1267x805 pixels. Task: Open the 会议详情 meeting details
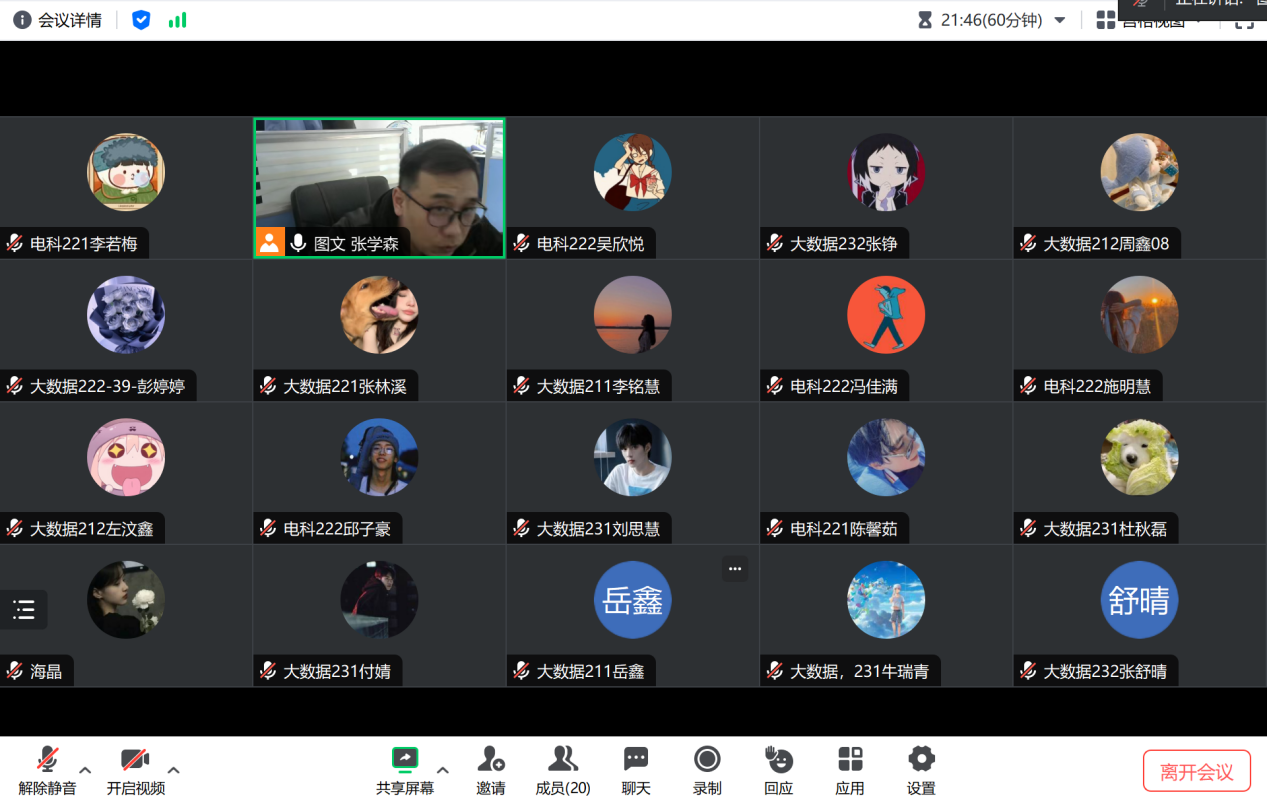click(58, 20)
